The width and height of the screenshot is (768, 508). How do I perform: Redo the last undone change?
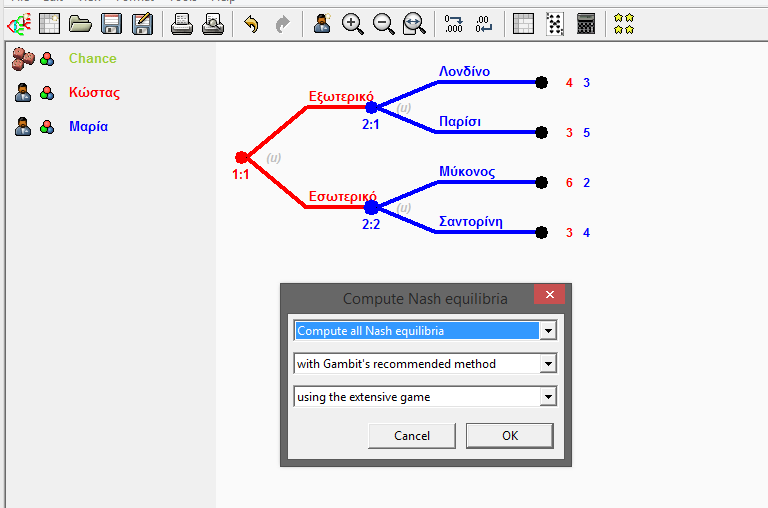coord(283,24)
